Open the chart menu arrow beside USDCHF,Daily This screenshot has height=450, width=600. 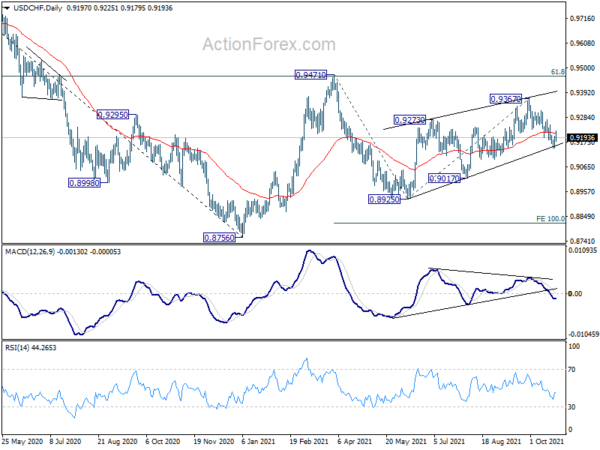point(7,8)
